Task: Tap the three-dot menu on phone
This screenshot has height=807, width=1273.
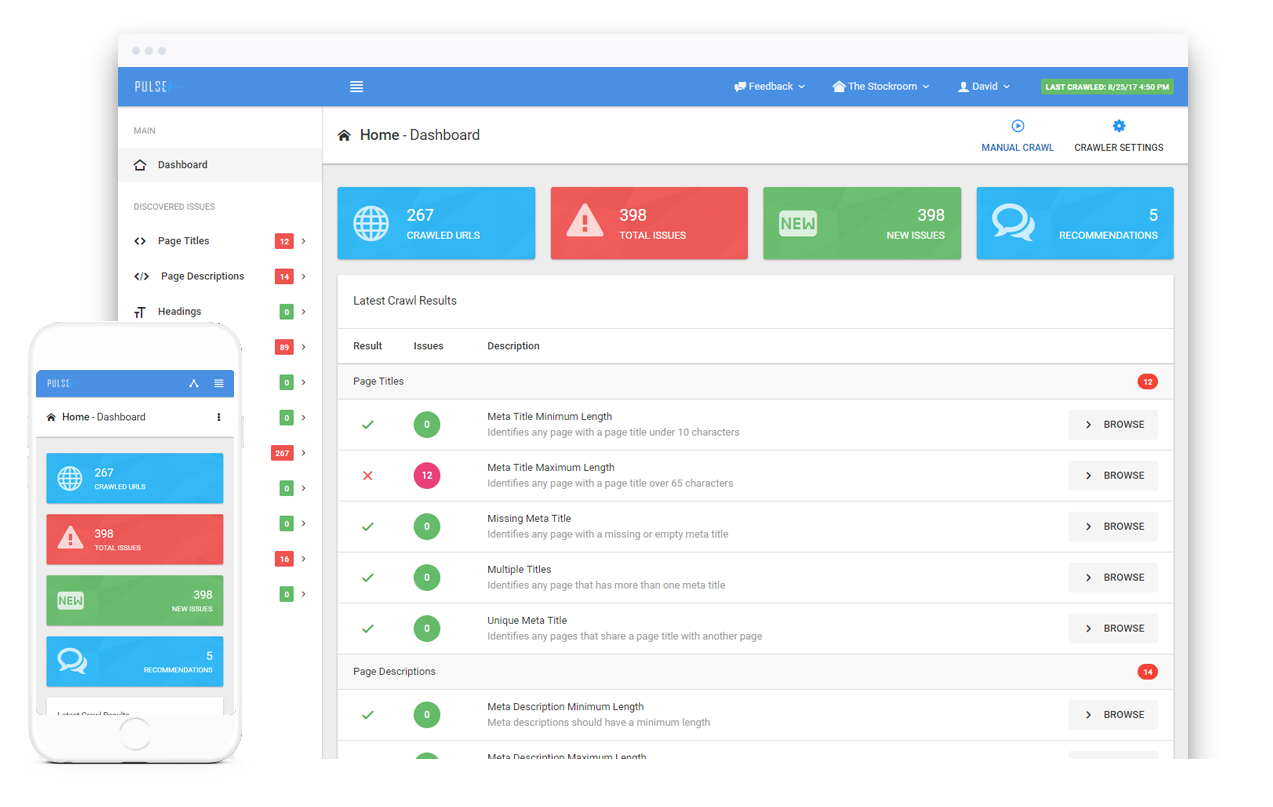Action: coord(219,417)
